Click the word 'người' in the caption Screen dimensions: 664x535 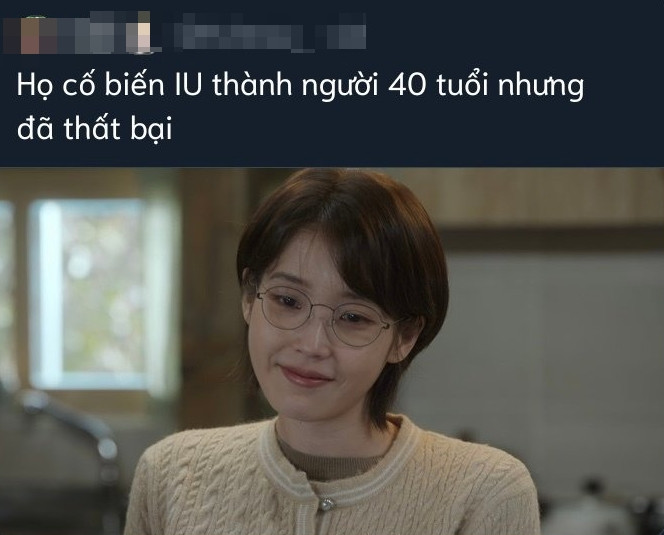(340, 87)
